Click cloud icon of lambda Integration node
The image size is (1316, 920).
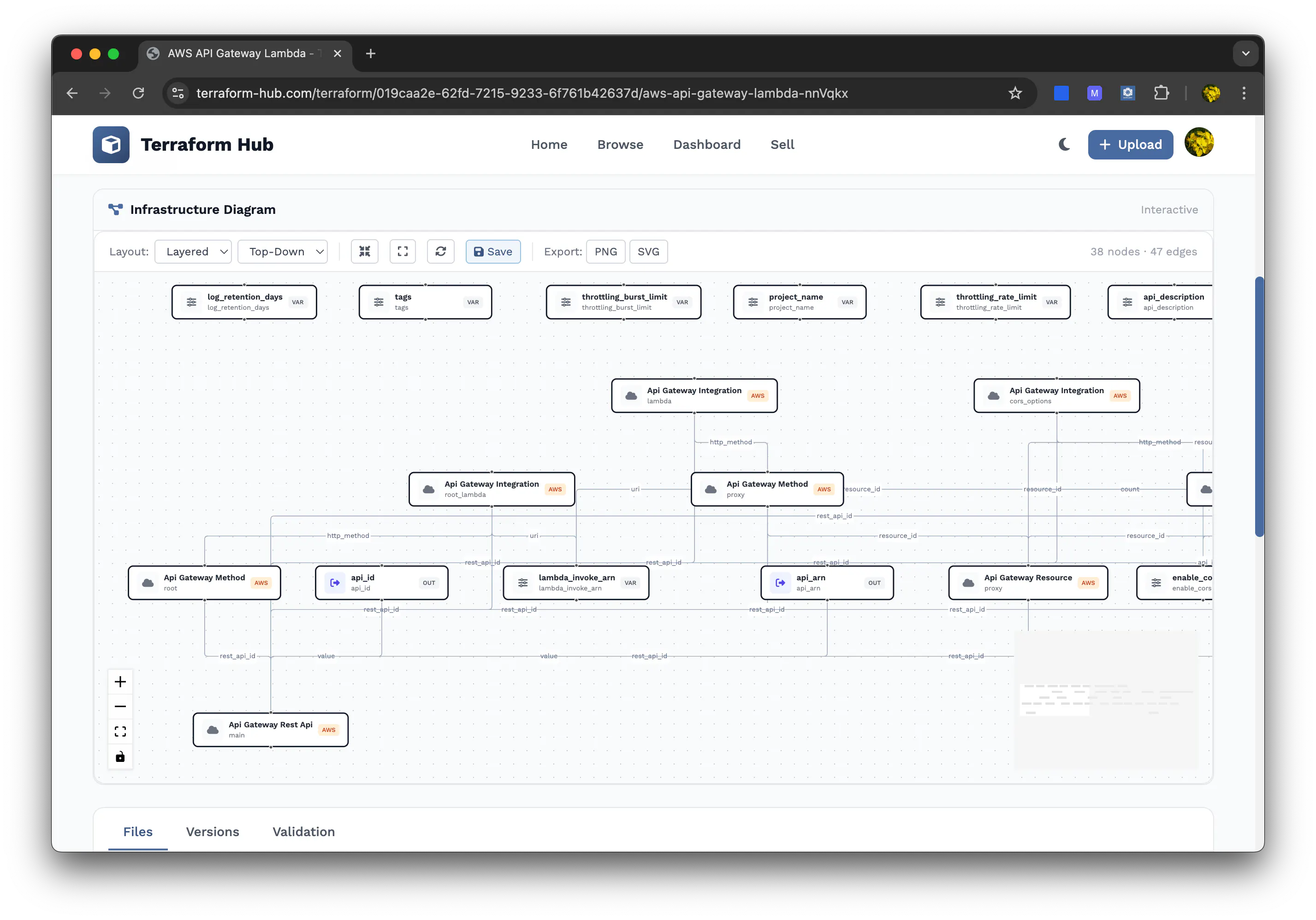[x=631, y=395]
